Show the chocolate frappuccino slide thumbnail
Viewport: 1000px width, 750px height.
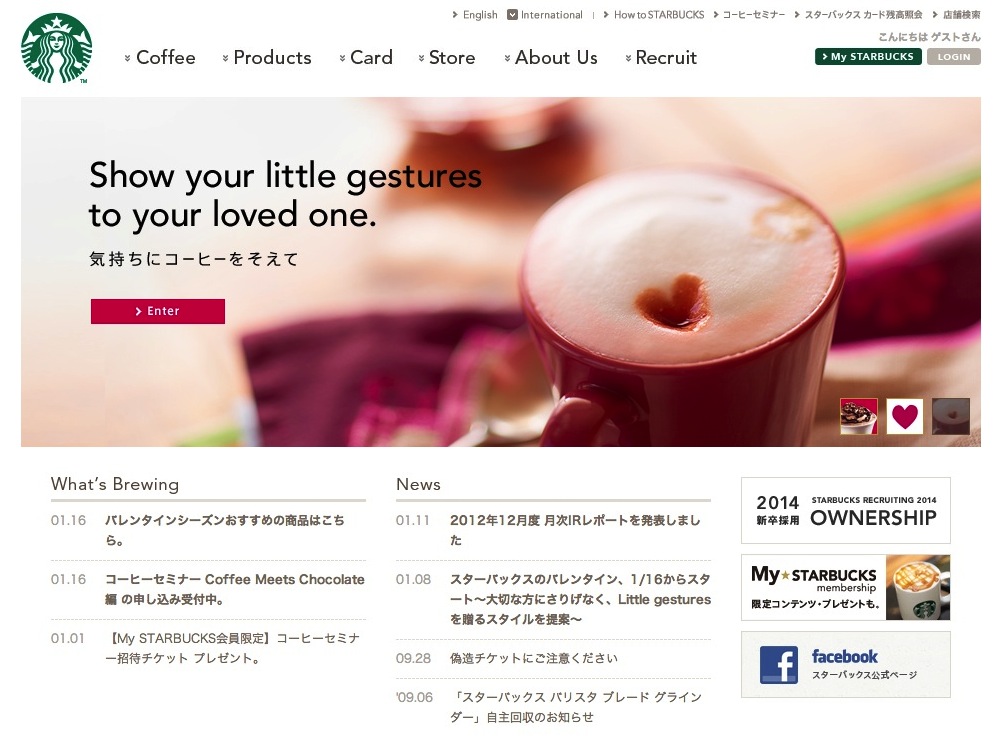(858, 416)
